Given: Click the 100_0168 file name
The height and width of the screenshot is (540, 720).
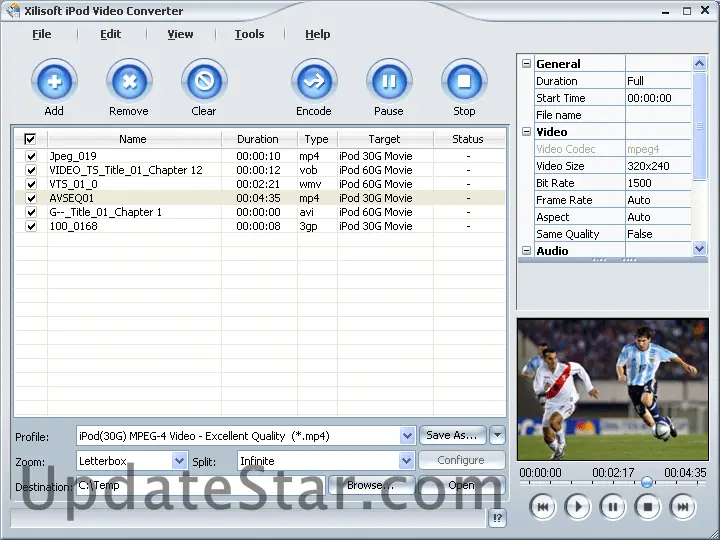Looking at the screenshot, I should pyautogui.click(x=73, y=226).
